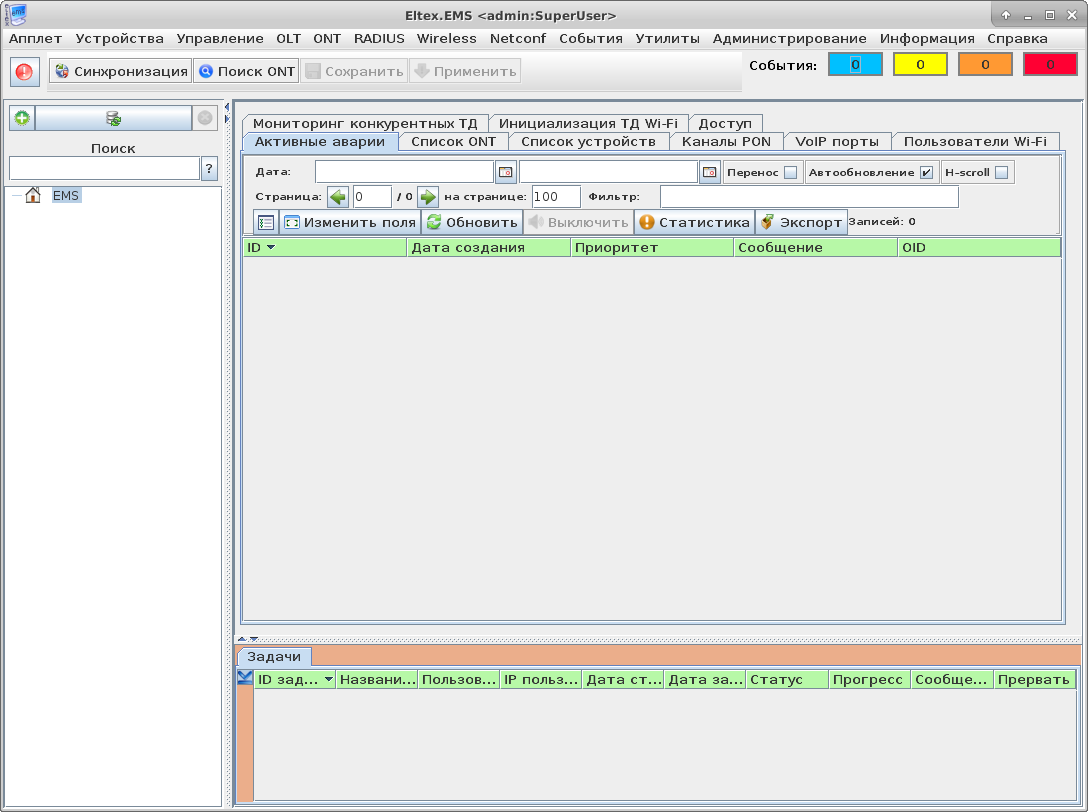The width and height of the screenshot is (1088, 812).
Task: Open the second date calendar picker
Action: pos(709,172)
